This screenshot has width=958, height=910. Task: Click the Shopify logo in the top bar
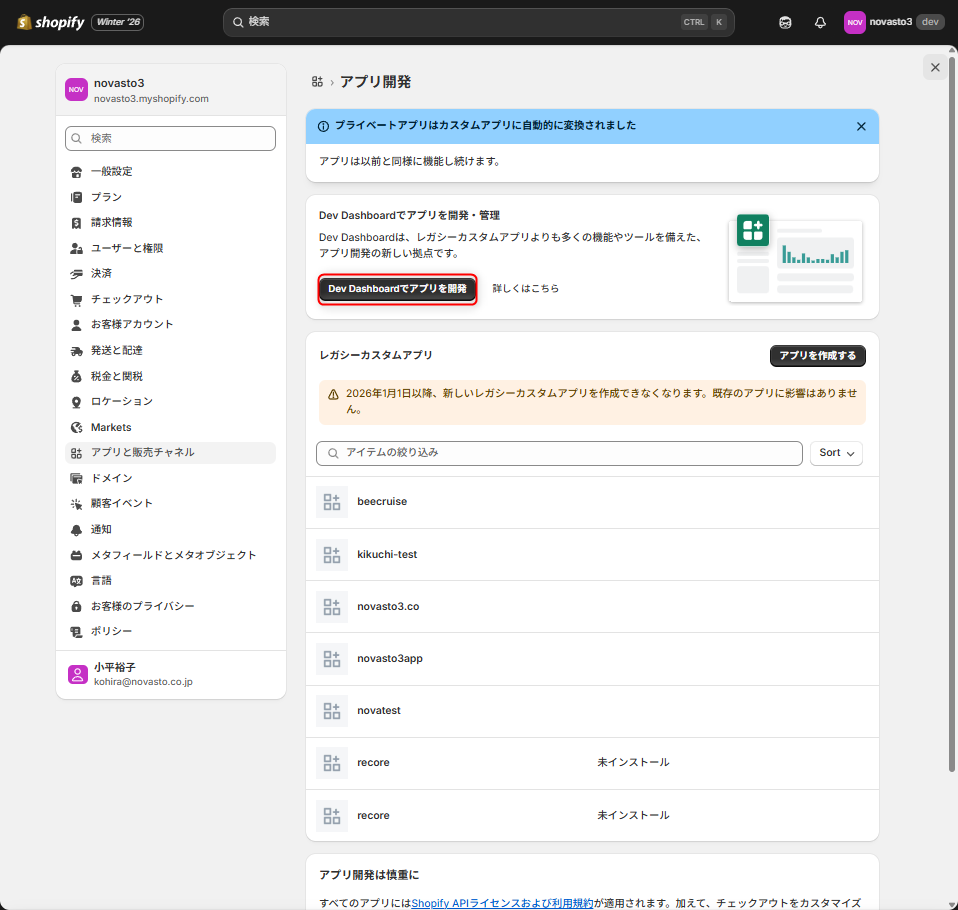50,22
